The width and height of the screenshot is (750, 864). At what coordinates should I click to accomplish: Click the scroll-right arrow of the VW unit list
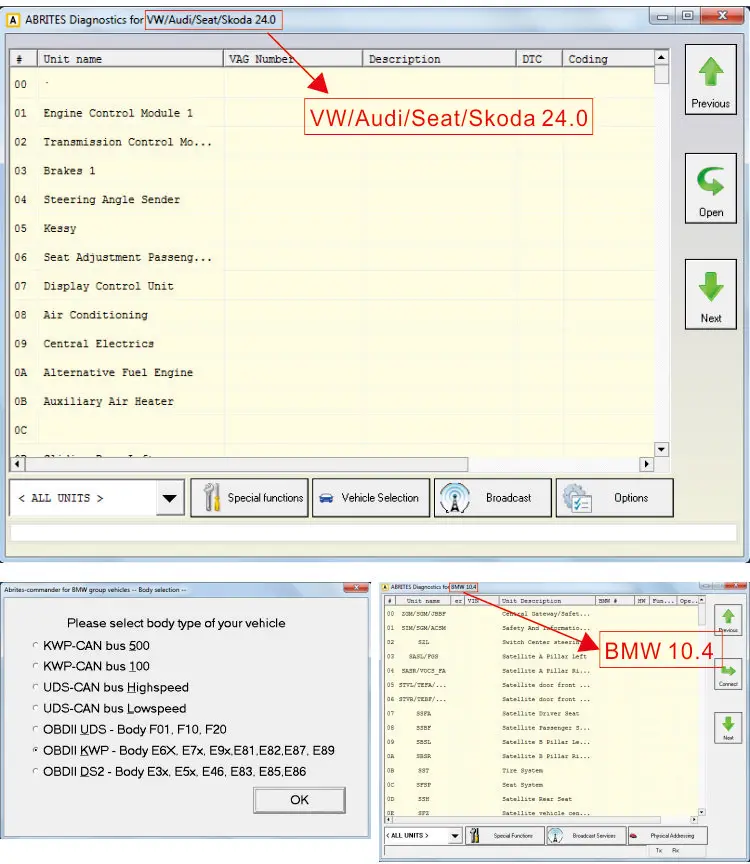647,464
